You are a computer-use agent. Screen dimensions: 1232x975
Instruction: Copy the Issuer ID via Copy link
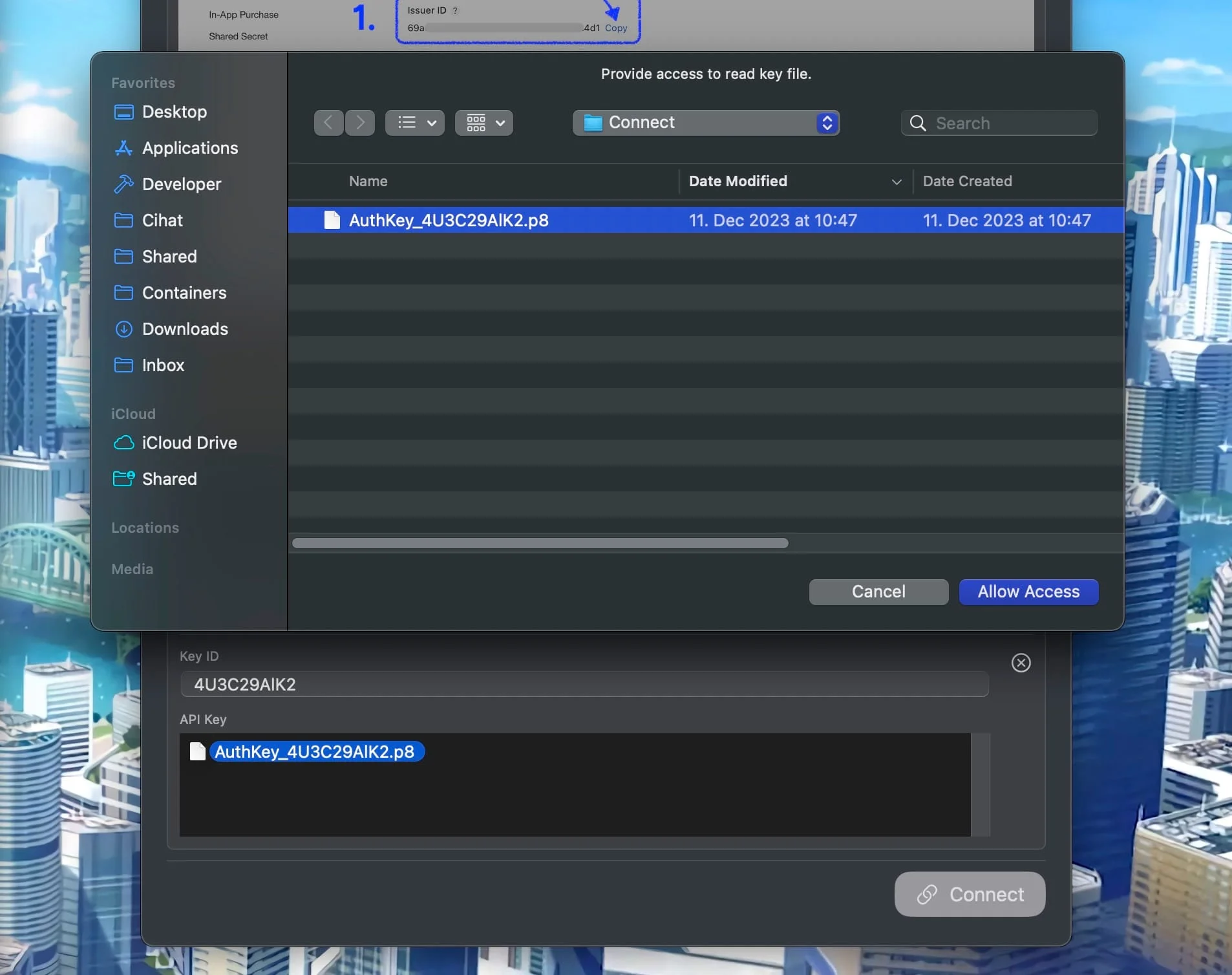point(616,28)
